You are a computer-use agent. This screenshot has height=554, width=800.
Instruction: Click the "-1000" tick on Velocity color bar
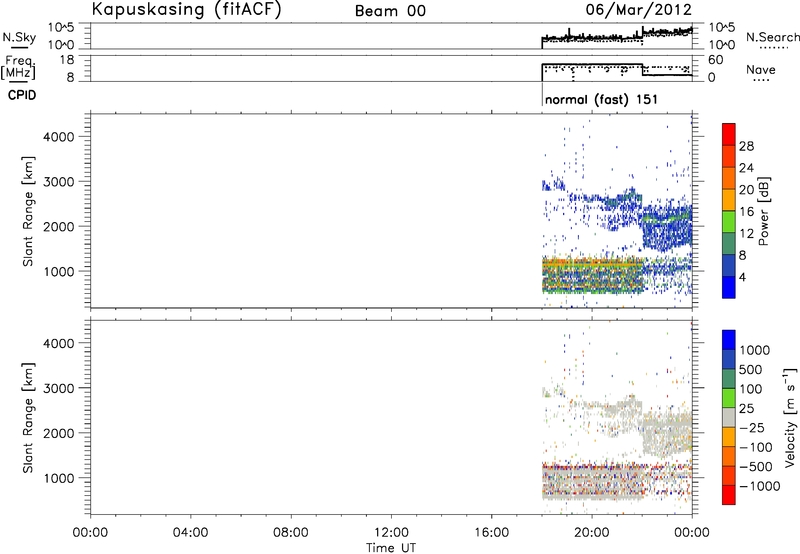759,486
